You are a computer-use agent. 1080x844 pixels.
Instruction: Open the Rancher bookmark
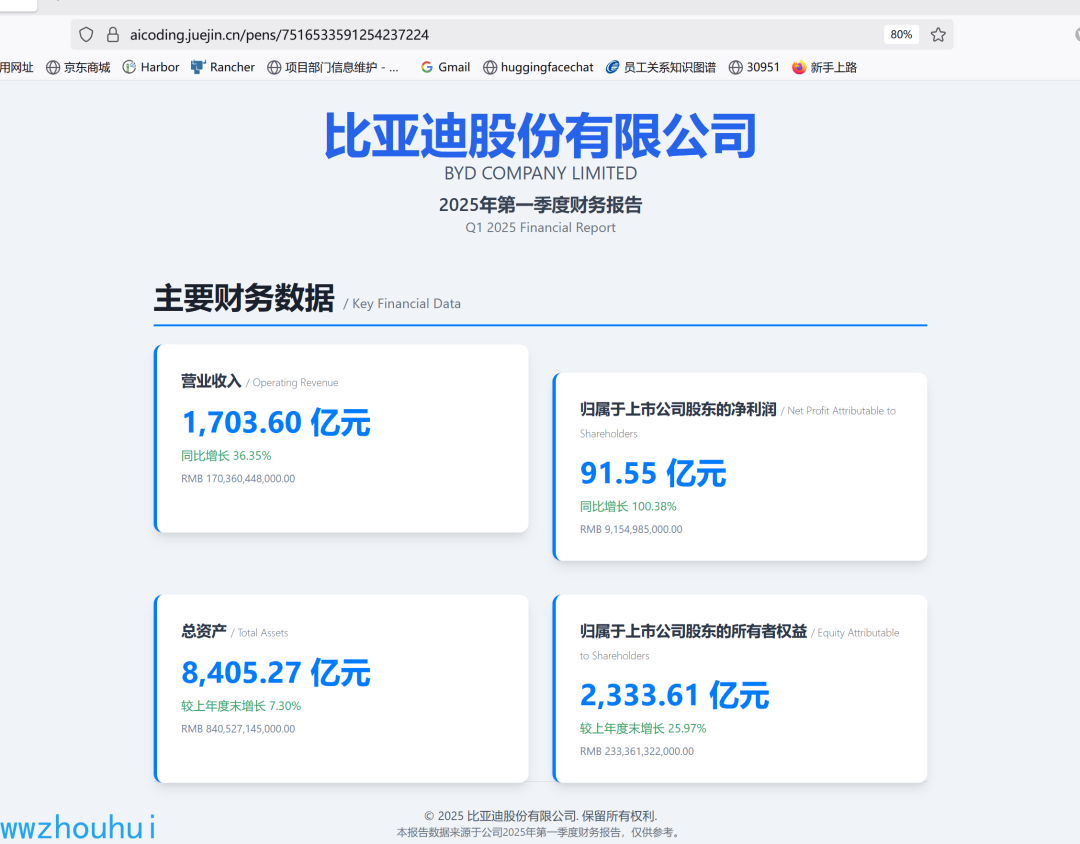click(223, 67)
